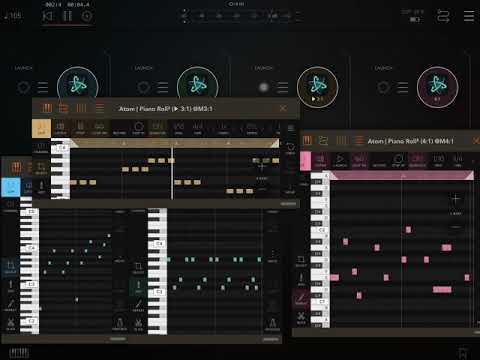Open routing icon in Atom 4:1 title bar

pyautogui.click(x=323, y=141)
